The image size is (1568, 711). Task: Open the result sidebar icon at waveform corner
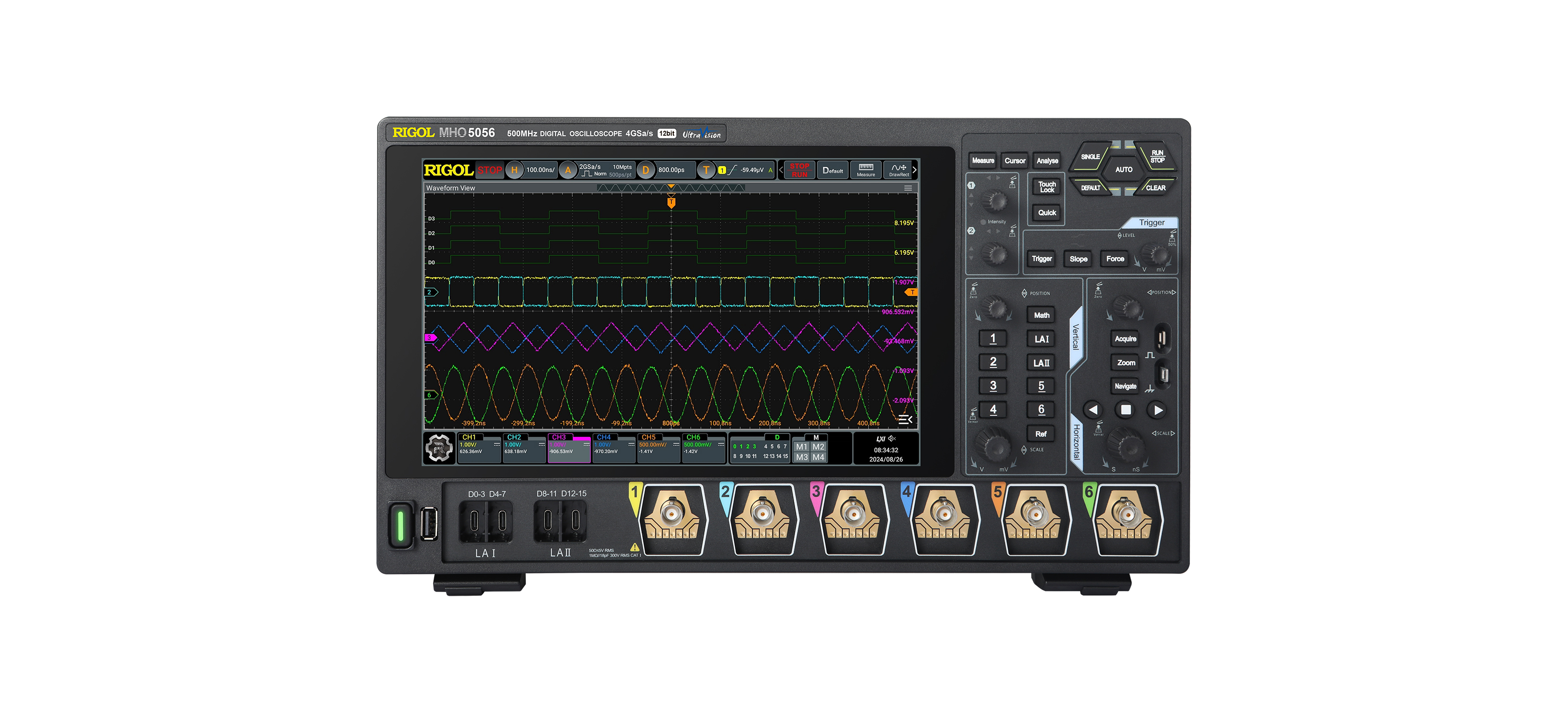pos(905,420)
